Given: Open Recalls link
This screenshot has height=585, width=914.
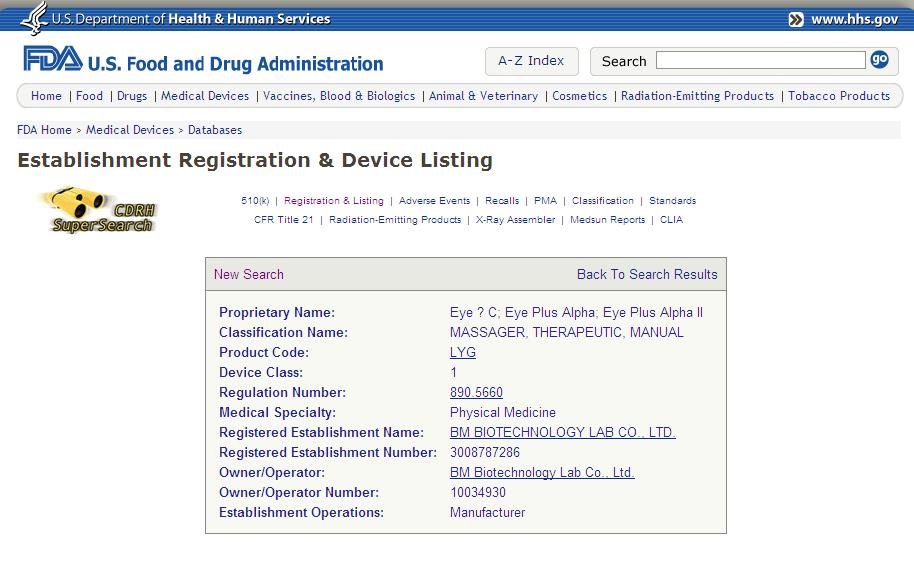Looking at the screenshot, I should click(502, 200).
